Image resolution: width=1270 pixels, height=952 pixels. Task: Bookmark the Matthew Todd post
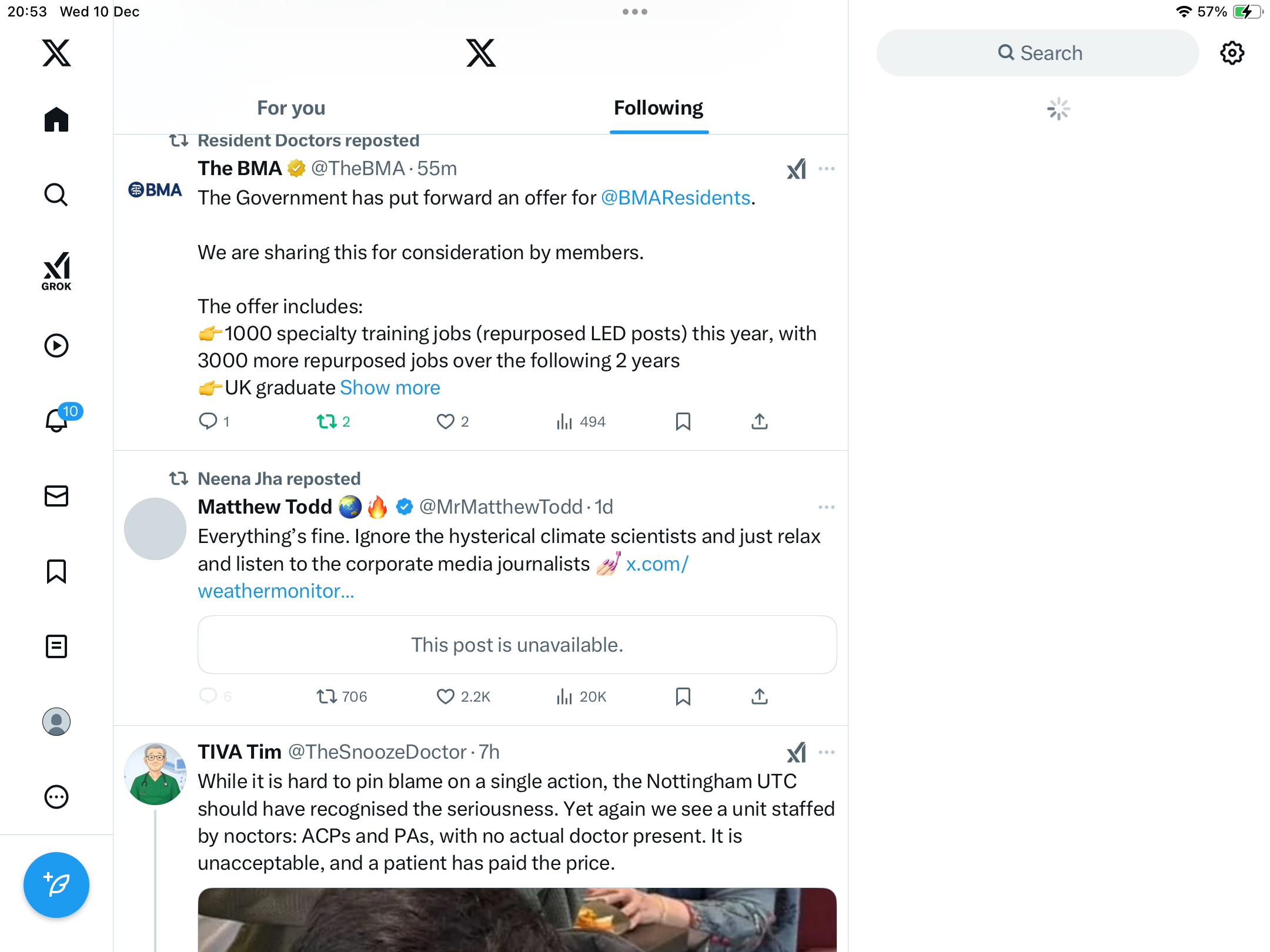(x=683, y=696)
